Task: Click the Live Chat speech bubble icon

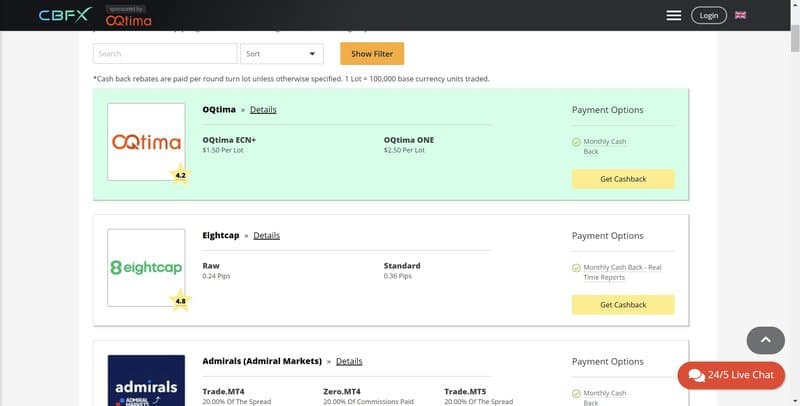Action: tap(696, 375)
